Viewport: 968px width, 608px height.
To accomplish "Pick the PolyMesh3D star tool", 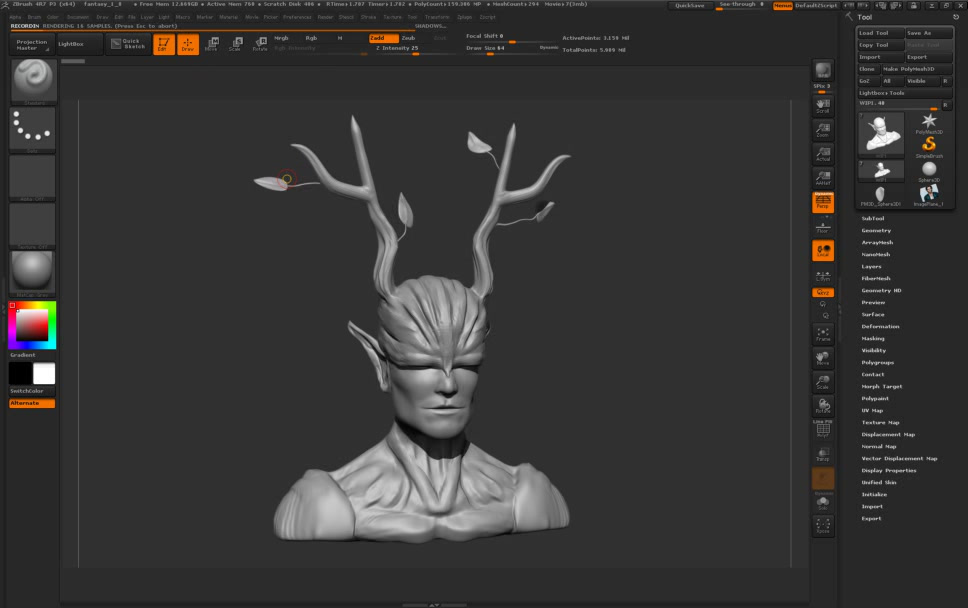I will point(929,123).
